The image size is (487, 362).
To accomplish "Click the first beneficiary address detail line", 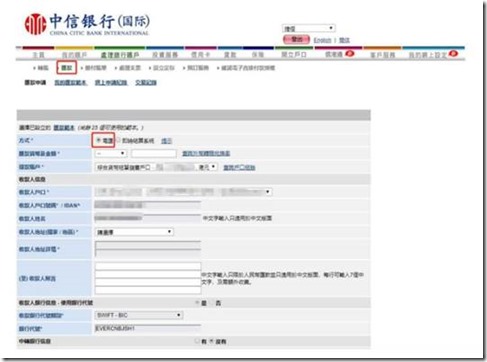I will tap(148, 245).
